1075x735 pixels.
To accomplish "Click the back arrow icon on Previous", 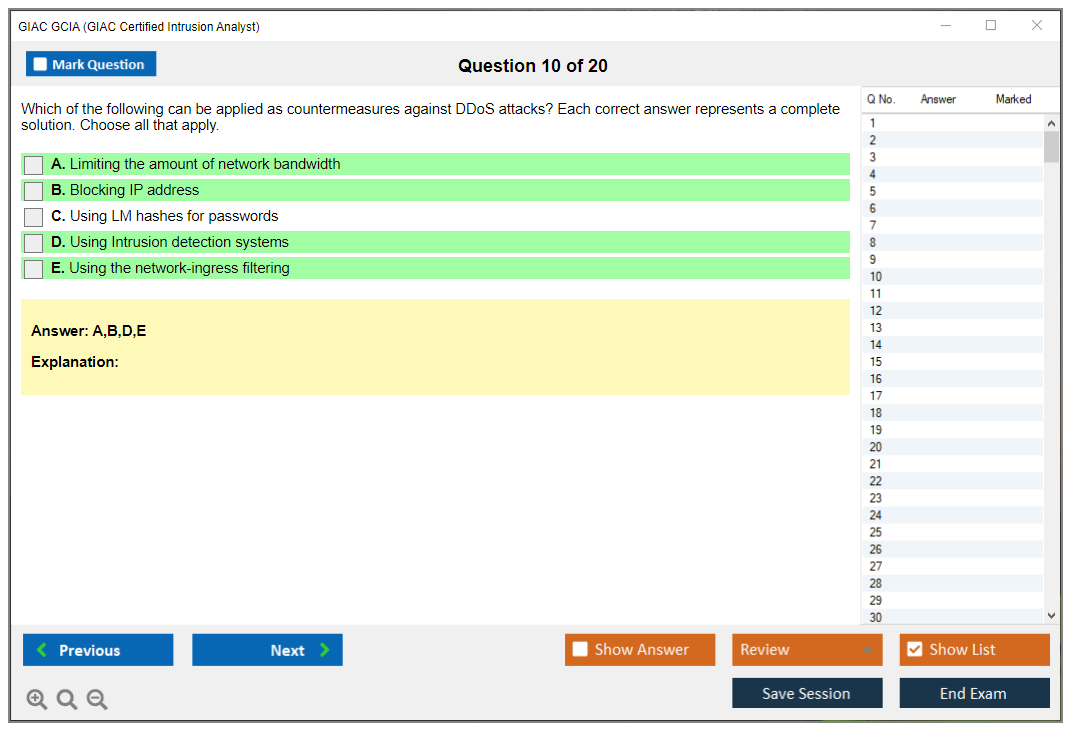I will [x=41, y=649].
